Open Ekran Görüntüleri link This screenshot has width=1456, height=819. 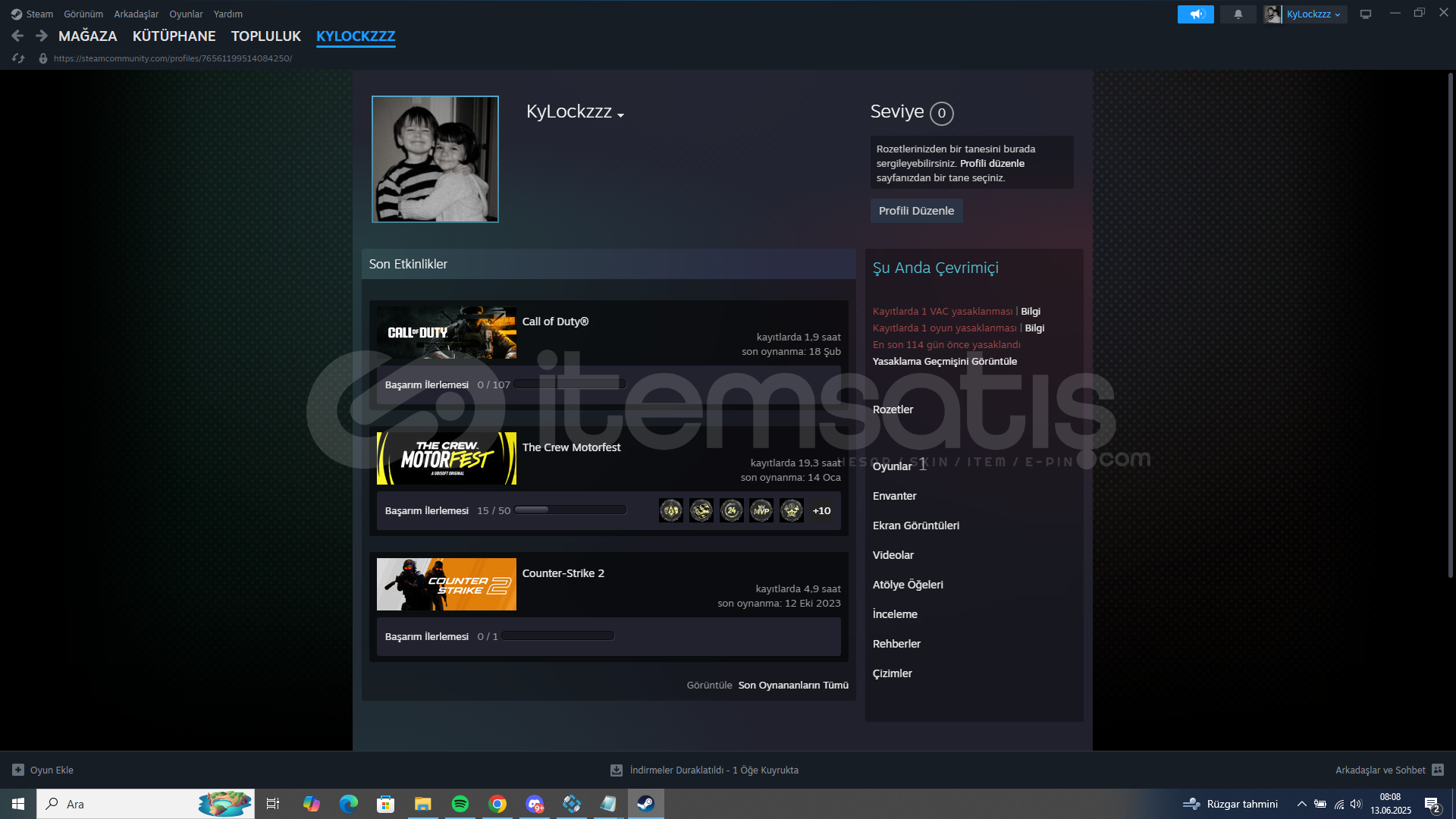[915, 526]
